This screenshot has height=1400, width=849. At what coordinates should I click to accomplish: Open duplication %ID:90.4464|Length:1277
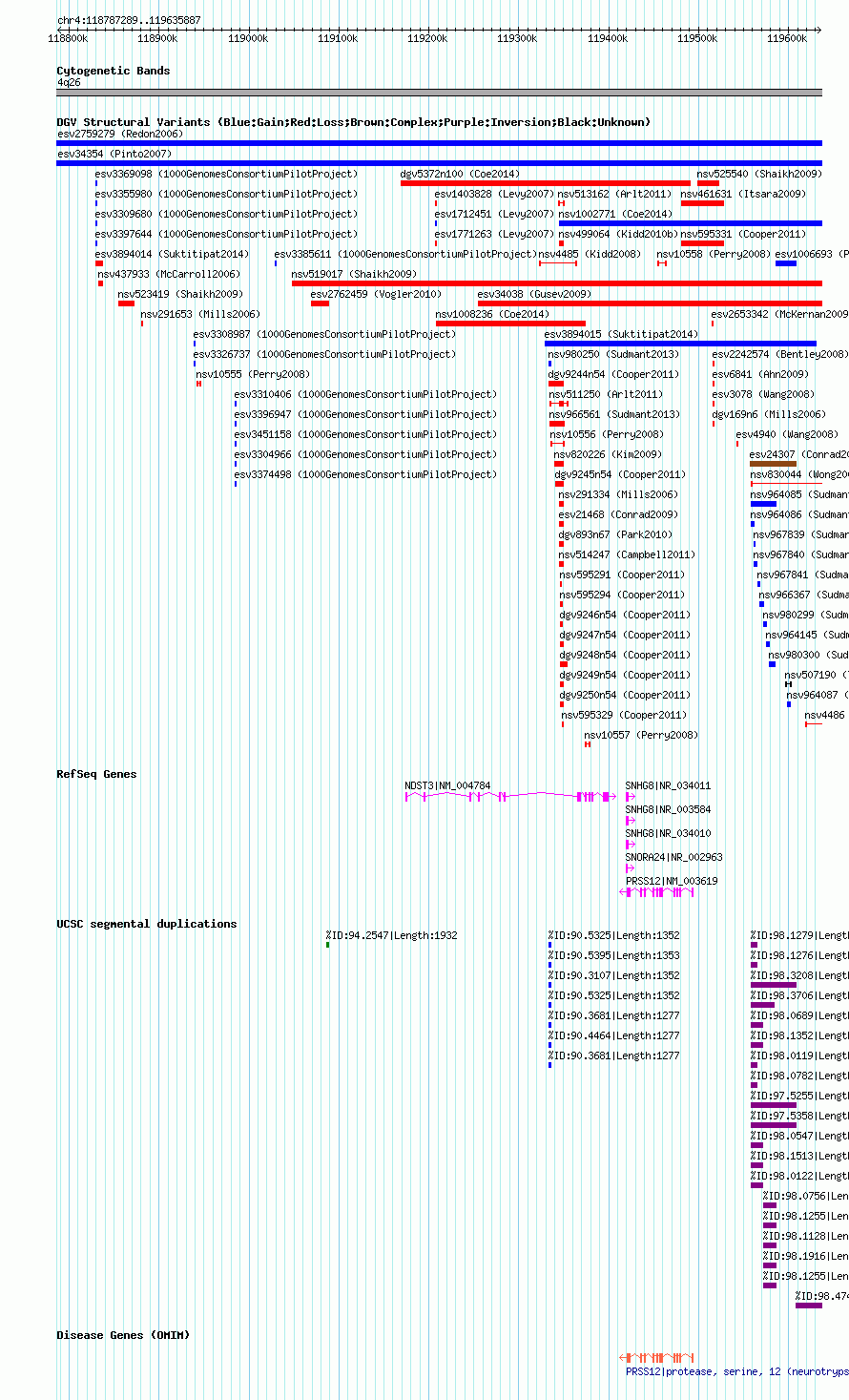click(614, 1035)
